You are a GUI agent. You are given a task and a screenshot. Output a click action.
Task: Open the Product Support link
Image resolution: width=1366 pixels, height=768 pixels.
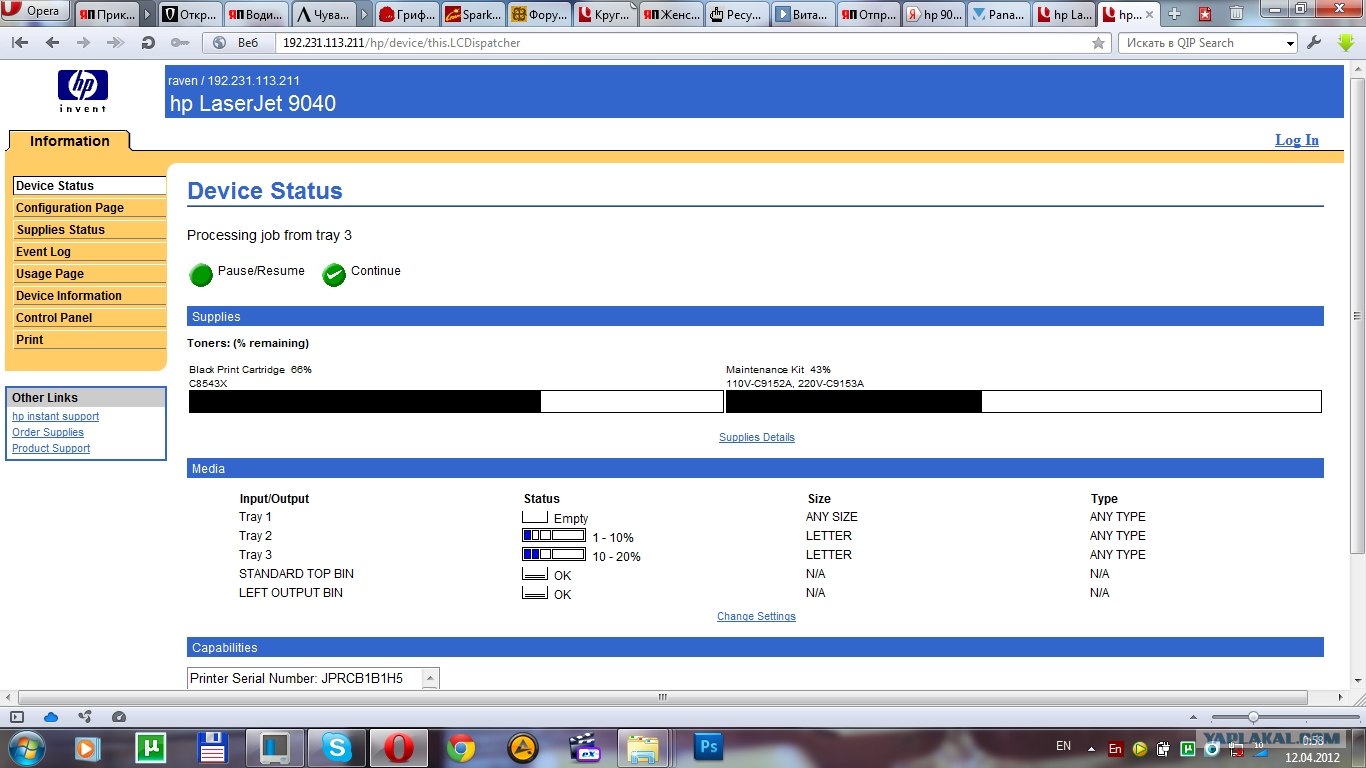click(x=51, y=448)
